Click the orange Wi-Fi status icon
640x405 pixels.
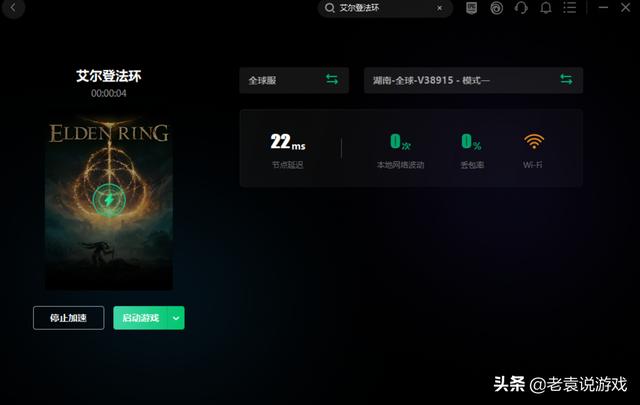(x=534, y=141)
